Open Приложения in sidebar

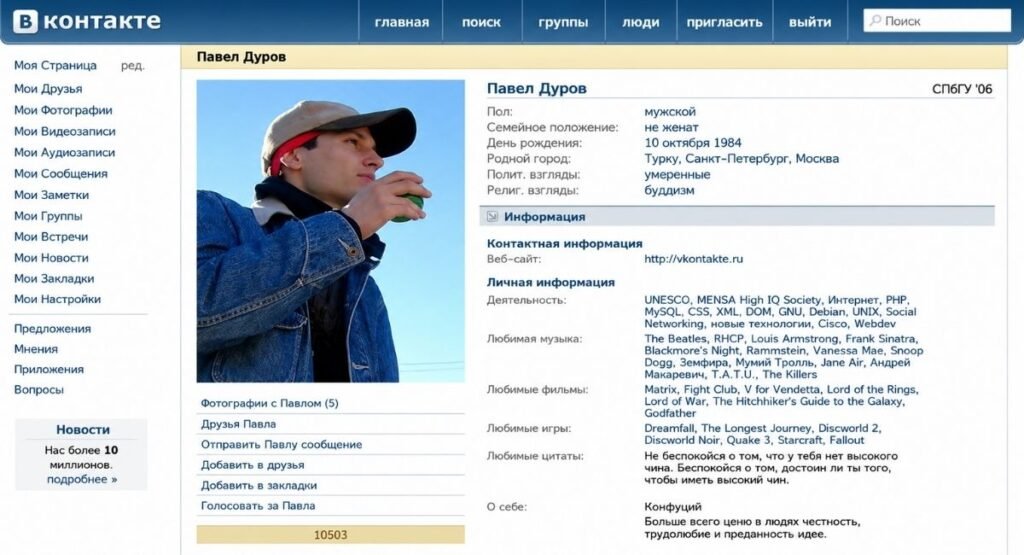[x=49, y=370]
